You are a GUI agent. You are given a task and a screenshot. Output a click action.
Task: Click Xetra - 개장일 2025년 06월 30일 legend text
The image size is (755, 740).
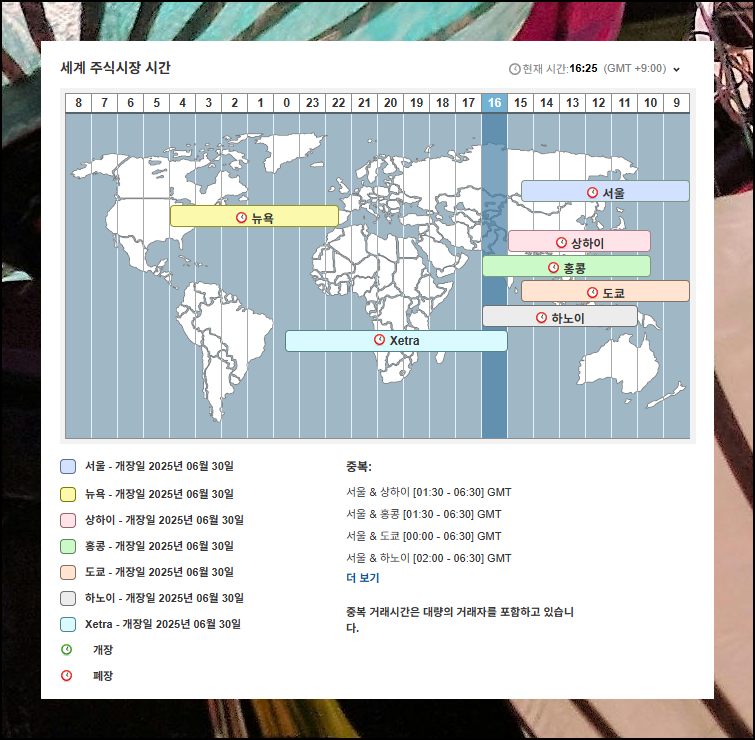coord(163,624)
